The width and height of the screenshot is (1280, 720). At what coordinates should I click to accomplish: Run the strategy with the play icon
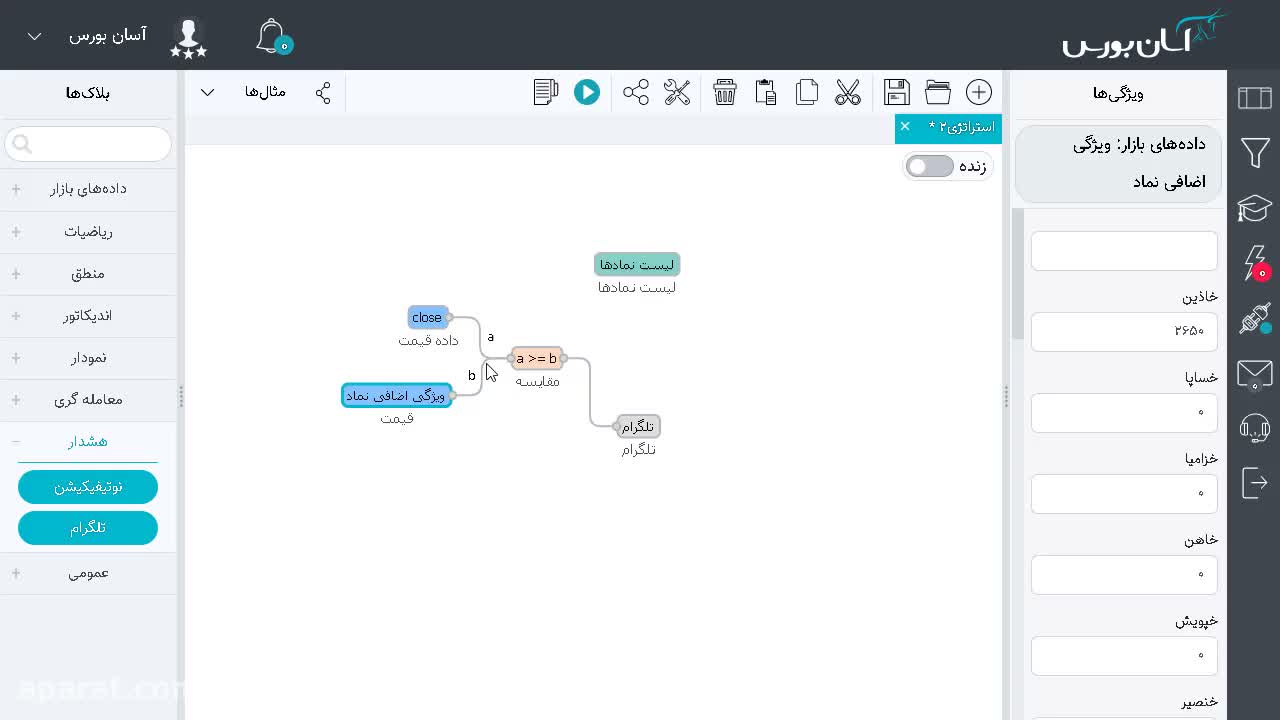pyautogui.click(x=587, y=92)
